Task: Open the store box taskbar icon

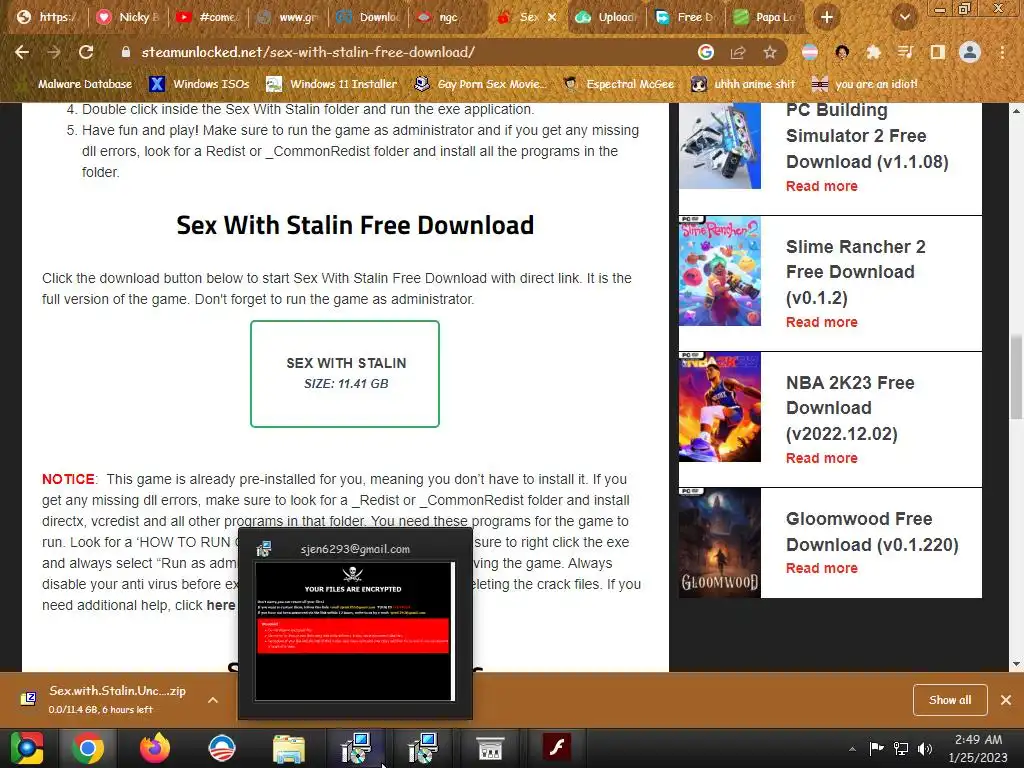Action: tap(490, 748)
